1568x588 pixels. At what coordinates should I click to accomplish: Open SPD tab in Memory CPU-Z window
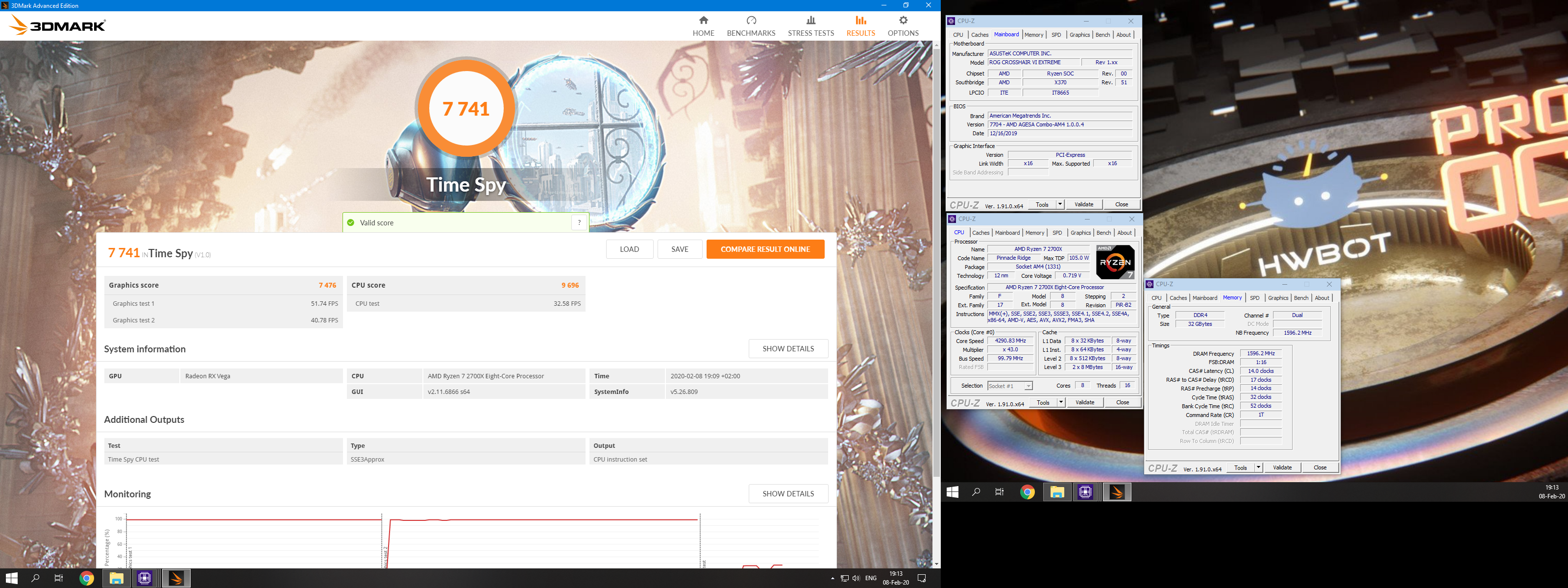pos(1254,297)
